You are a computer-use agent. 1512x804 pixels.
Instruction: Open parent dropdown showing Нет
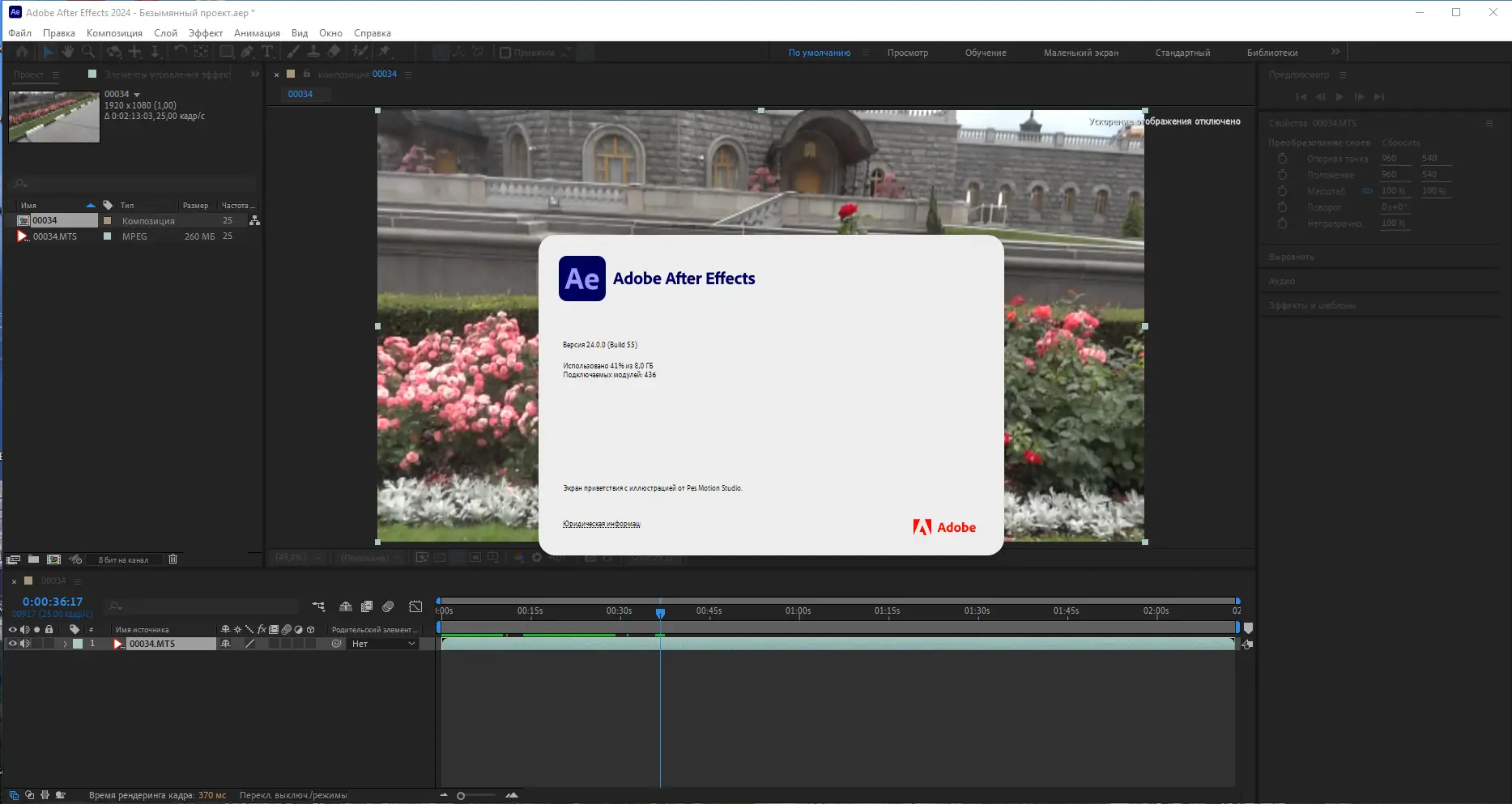383,644
